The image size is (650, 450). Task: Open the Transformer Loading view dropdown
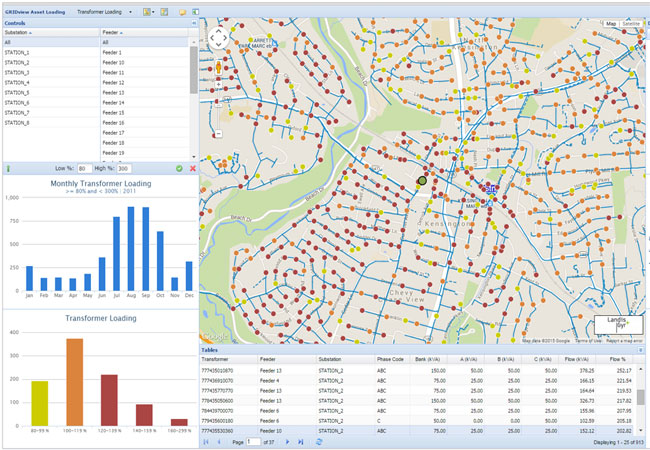click(104, 12)
